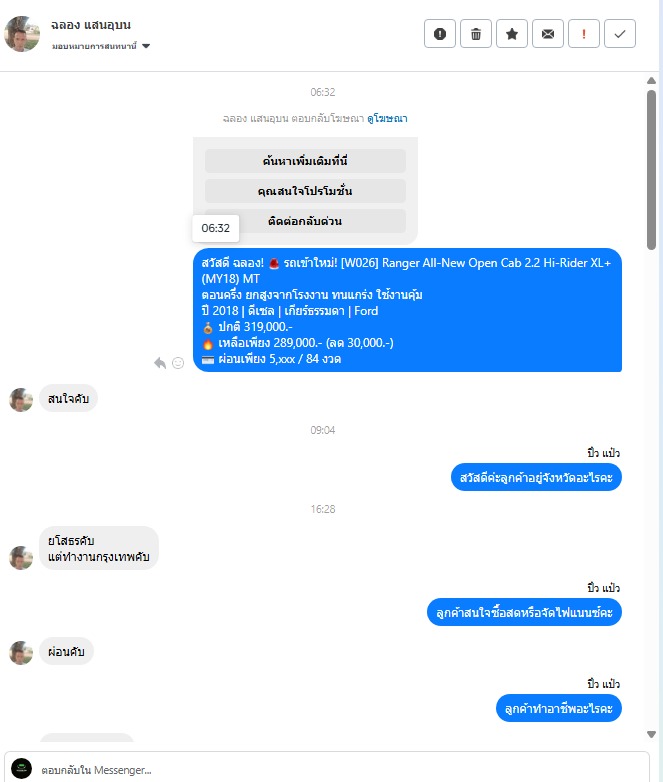Image resolution: width=663 pixels, height=782 pixels.
Task: Choose คุณสนใจโปรโมชั่น quick reply button
Action: click(305, 191)
